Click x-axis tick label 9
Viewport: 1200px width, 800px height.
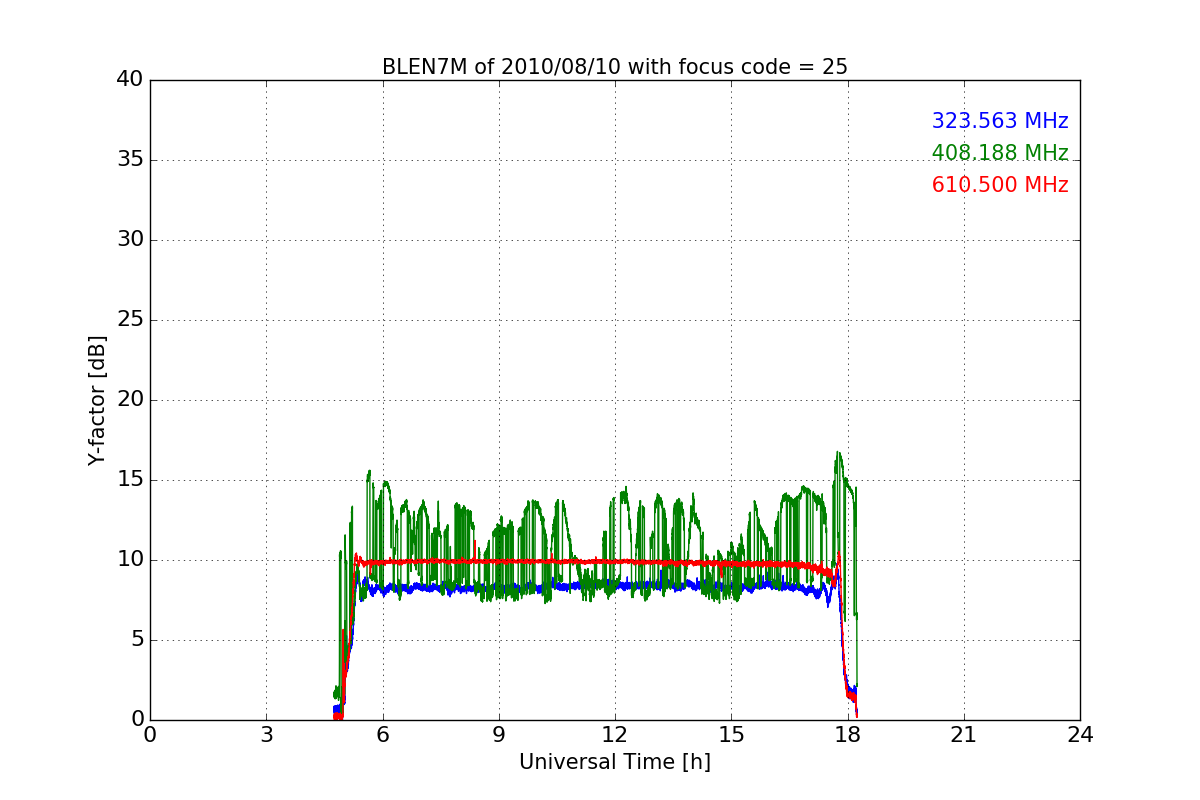[499, 735]
